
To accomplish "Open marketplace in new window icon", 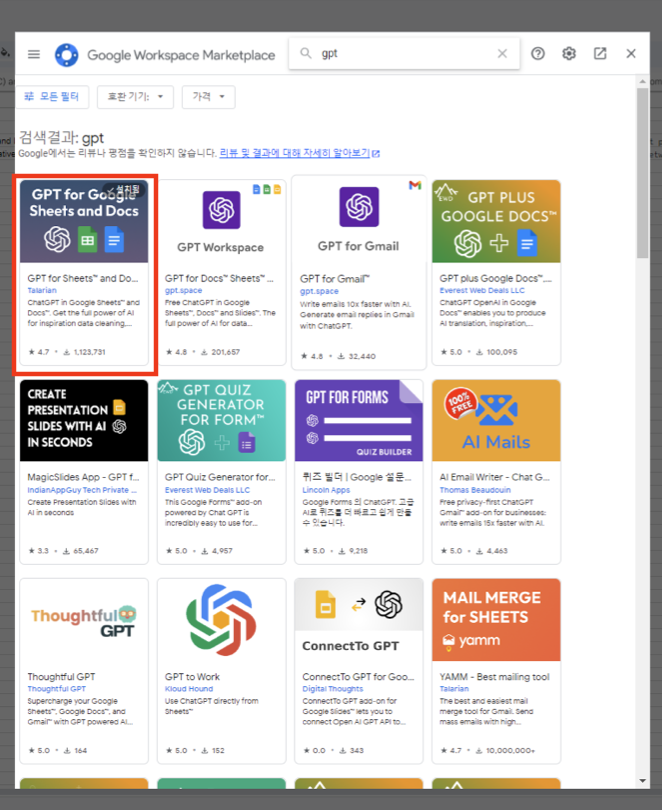I will [x=600, y=53].
